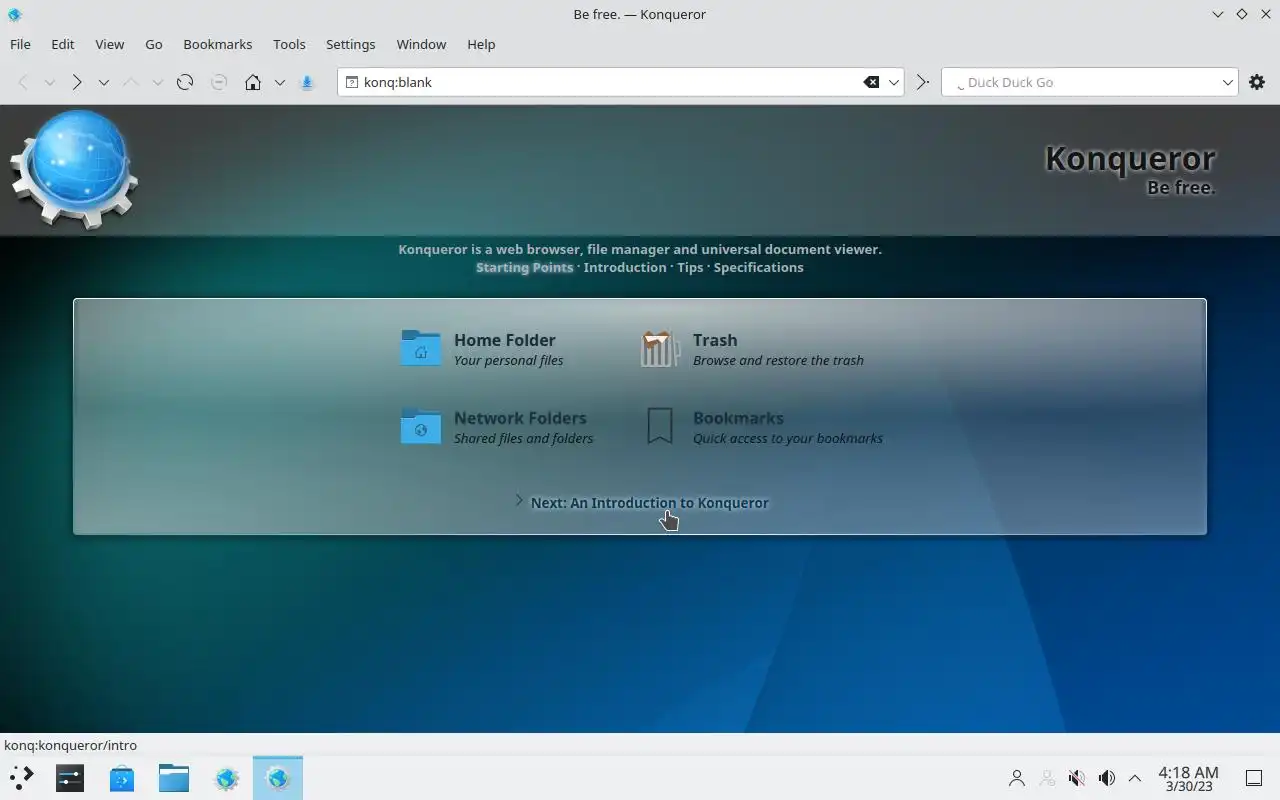The height and width of the screenshot is (800, 1280).
Task: Open the user icon in system tray
Action: click(1017, 778)
